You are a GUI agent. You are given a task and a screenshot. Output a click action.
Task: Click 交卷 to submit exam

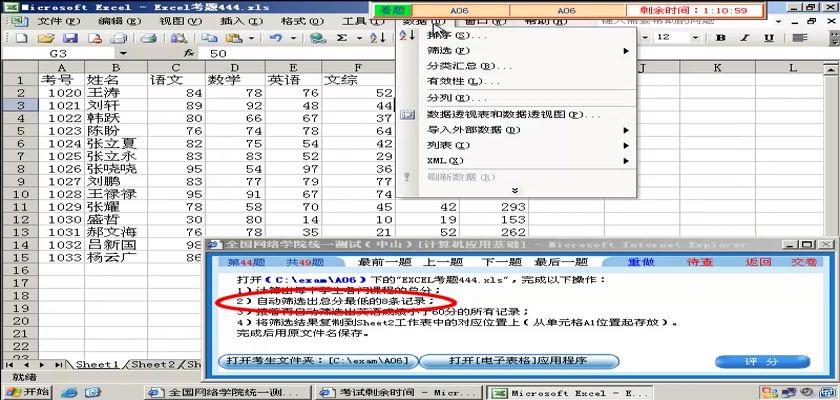[x=804, y=262]
